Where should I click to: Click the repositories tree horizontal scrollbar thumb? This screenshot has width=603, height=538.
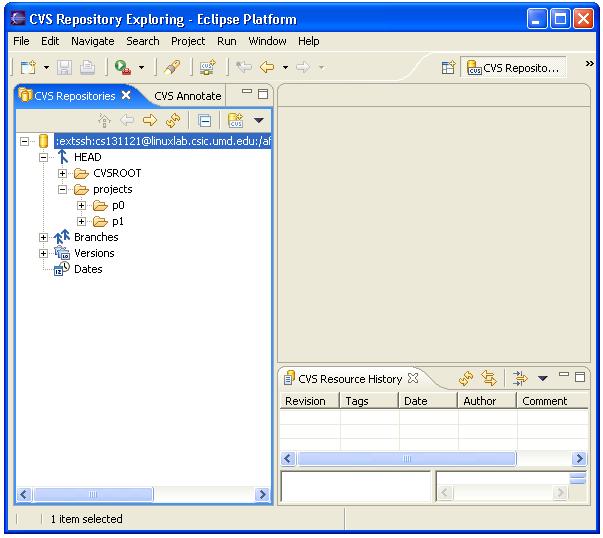pyautogui.click(x=93, y=495)
